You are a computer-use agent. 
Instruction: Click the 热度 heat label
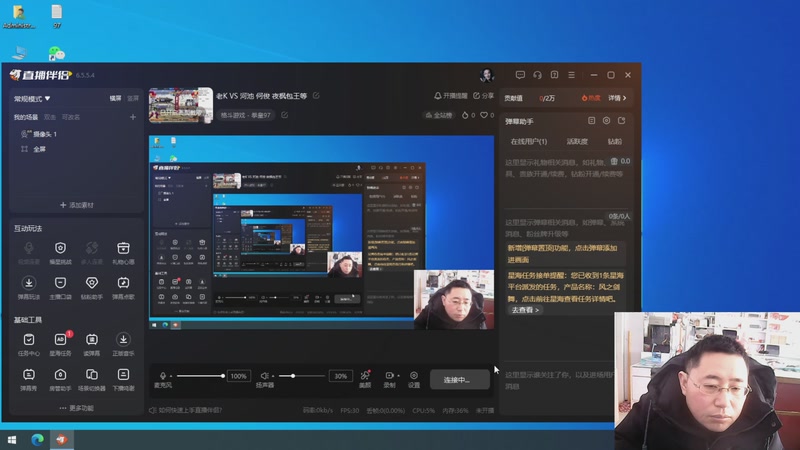click(x=591, y=98)
